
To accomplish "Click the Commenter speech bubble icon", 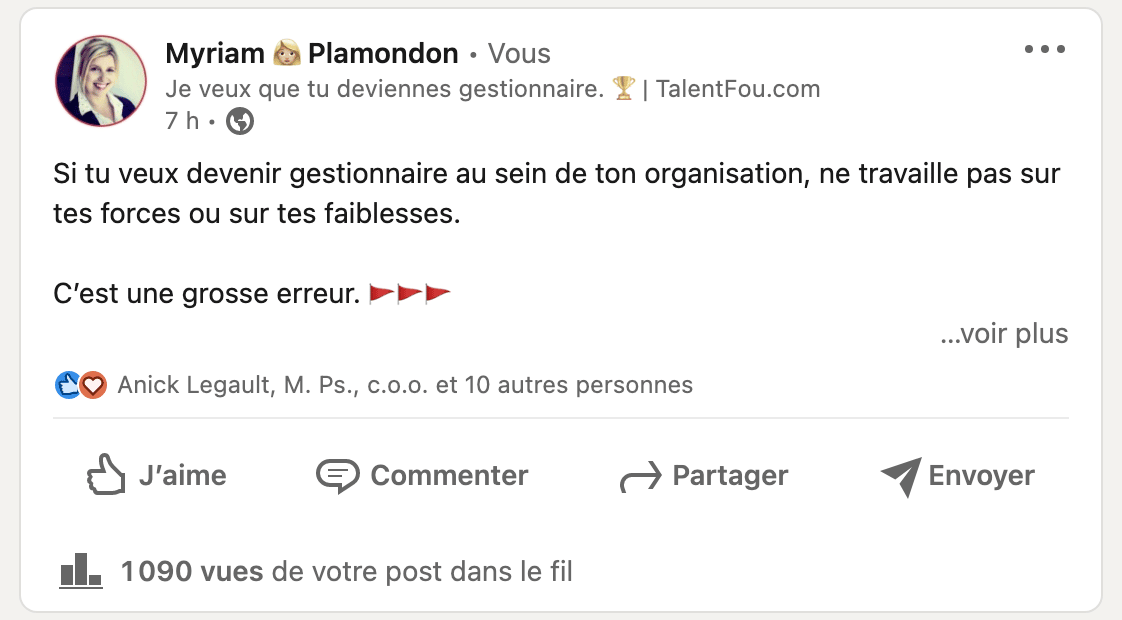I will pos(338,476).
